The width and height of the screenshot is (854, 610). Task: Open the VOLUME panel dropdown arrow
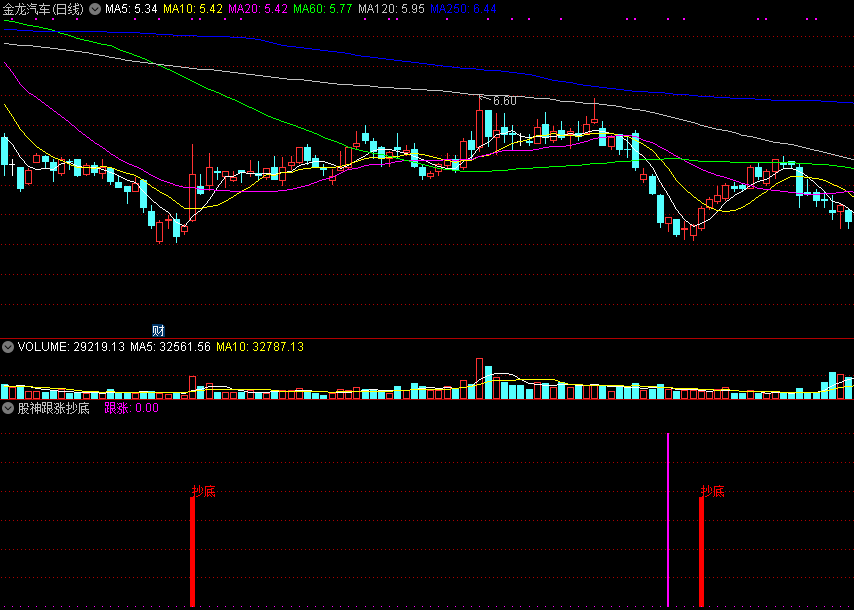click(8, 347)
